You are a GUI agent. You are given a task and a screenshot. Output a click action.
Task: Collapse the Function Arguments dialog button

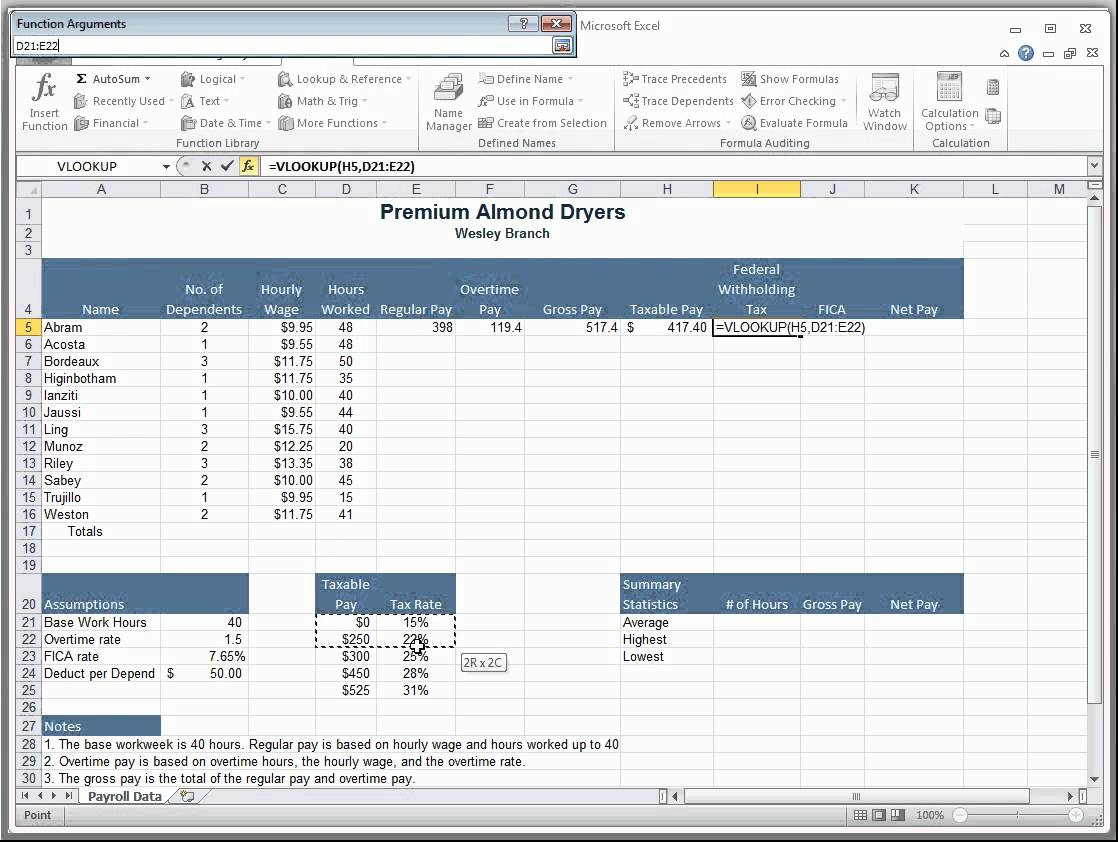(562, 46)
